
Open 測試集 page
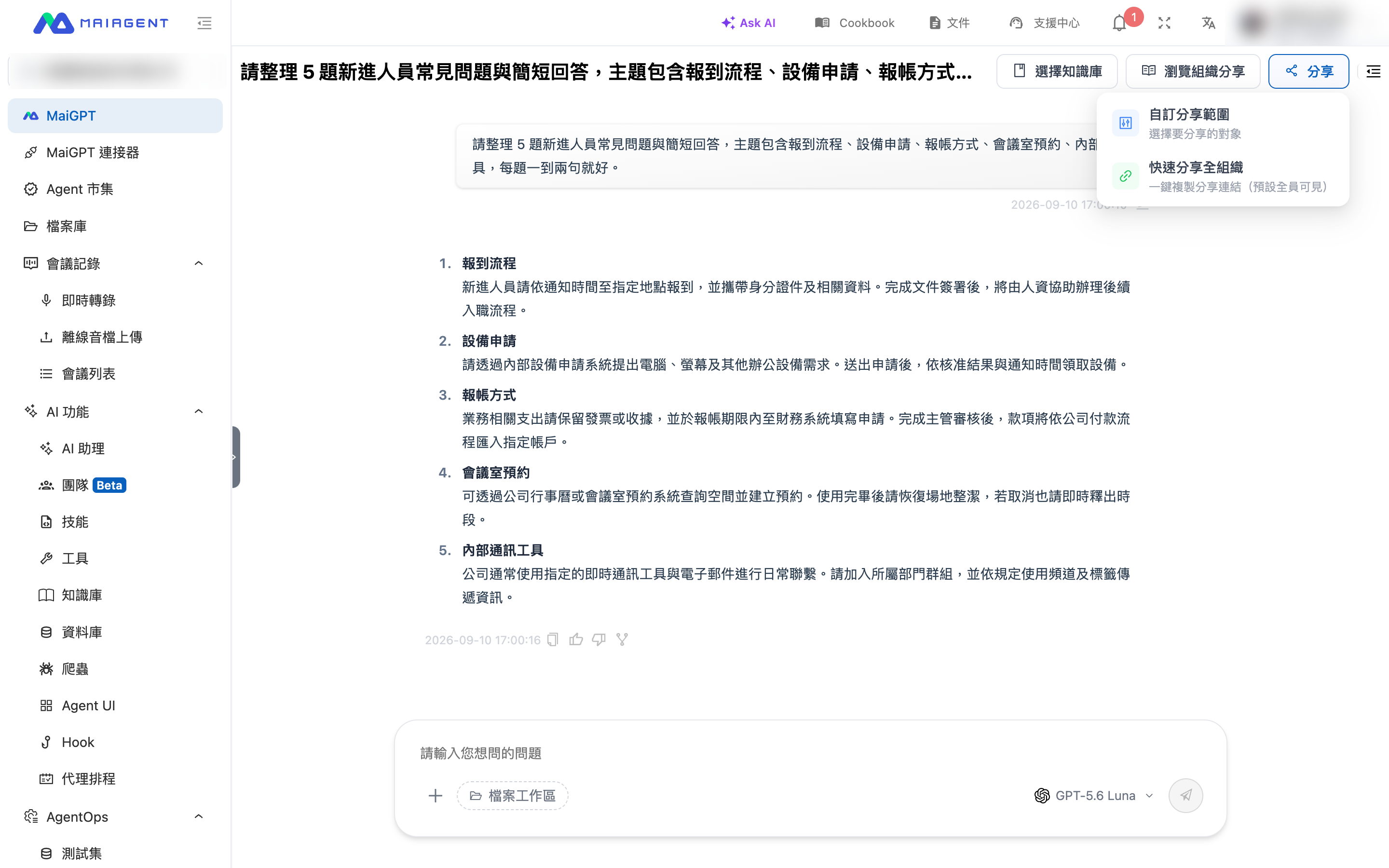[x=115, y=854]
